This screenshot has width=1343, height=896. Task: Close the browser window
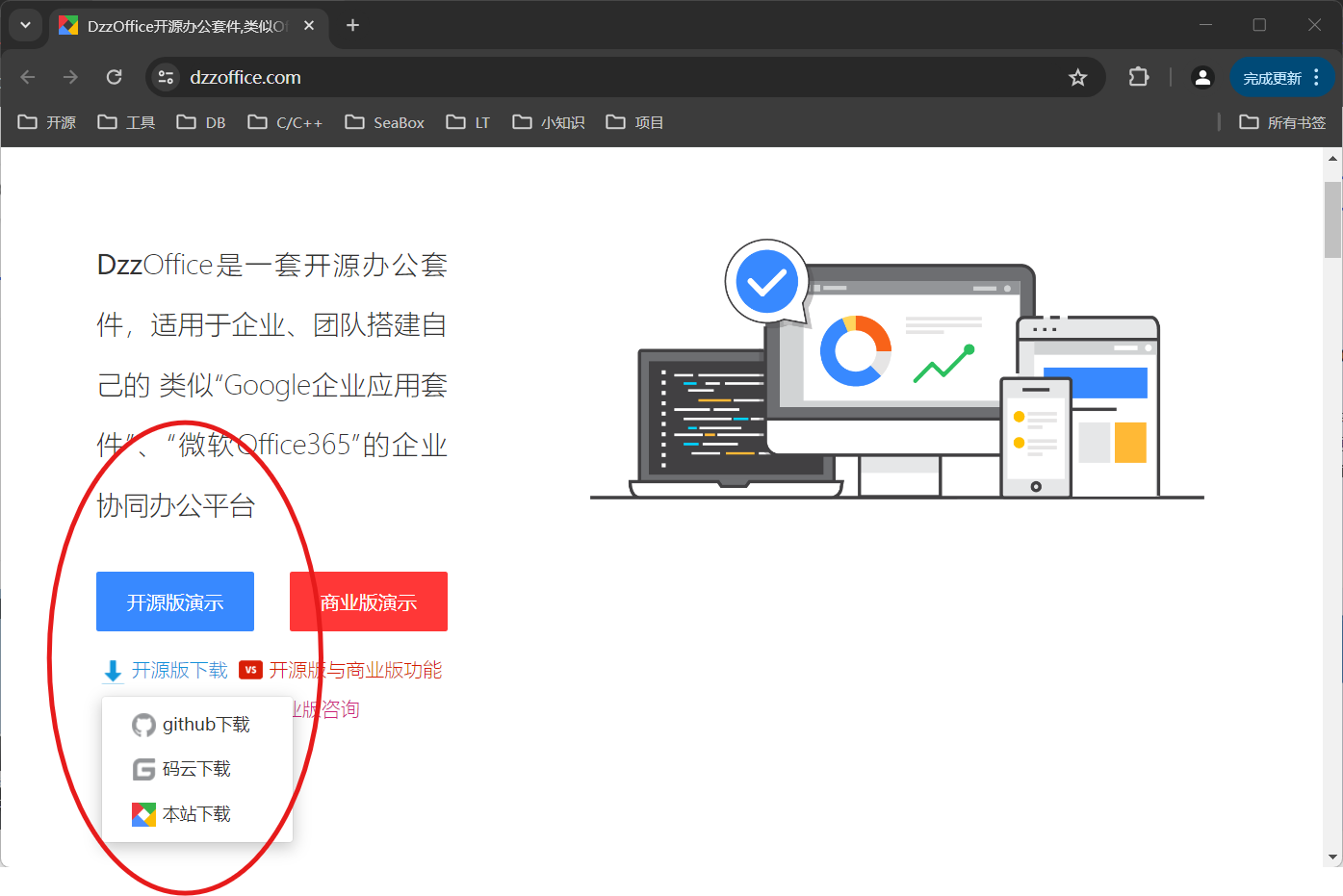[1314, 25]
